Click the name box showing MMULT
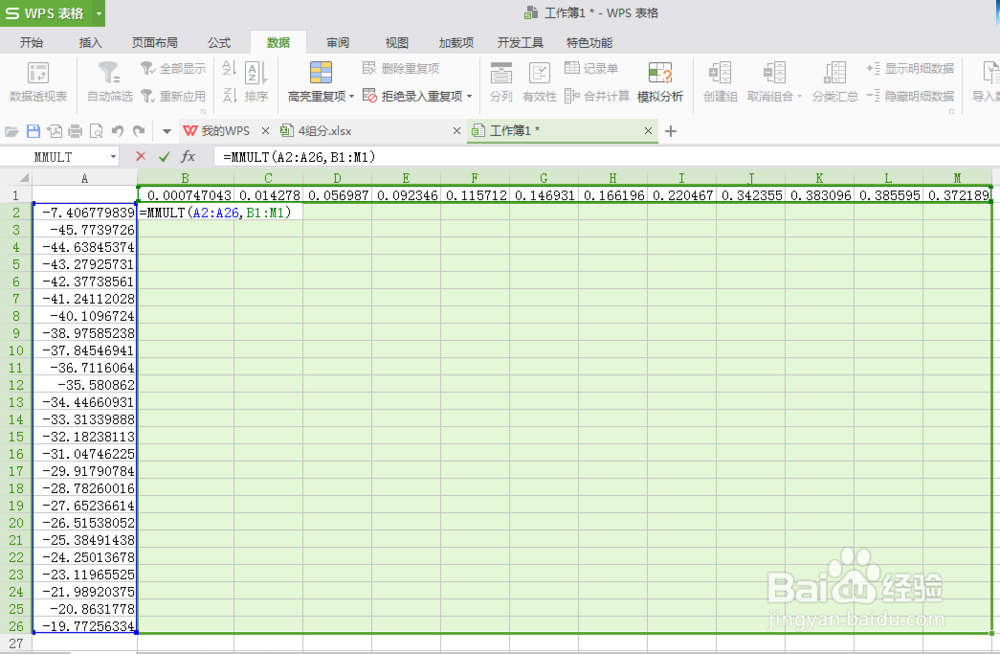 [x=54, y=157]
